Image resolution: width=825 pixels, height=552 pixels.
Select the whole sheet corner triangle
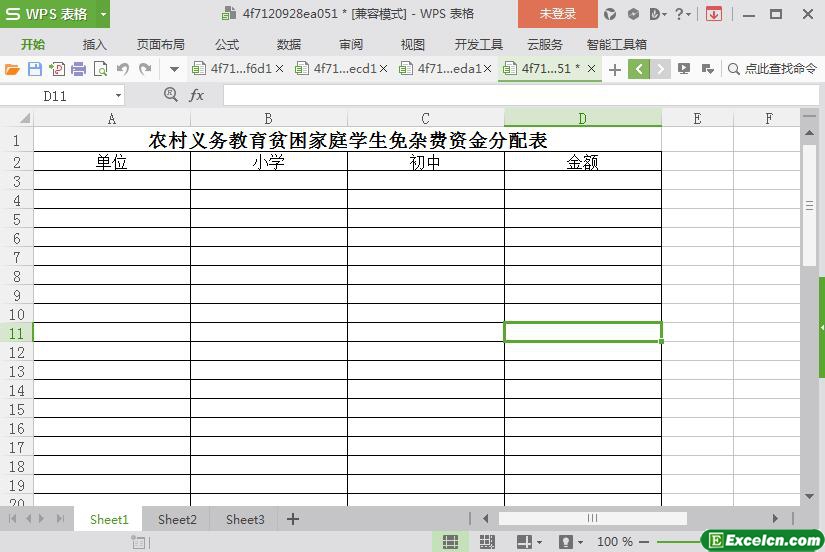click(24, 118)
